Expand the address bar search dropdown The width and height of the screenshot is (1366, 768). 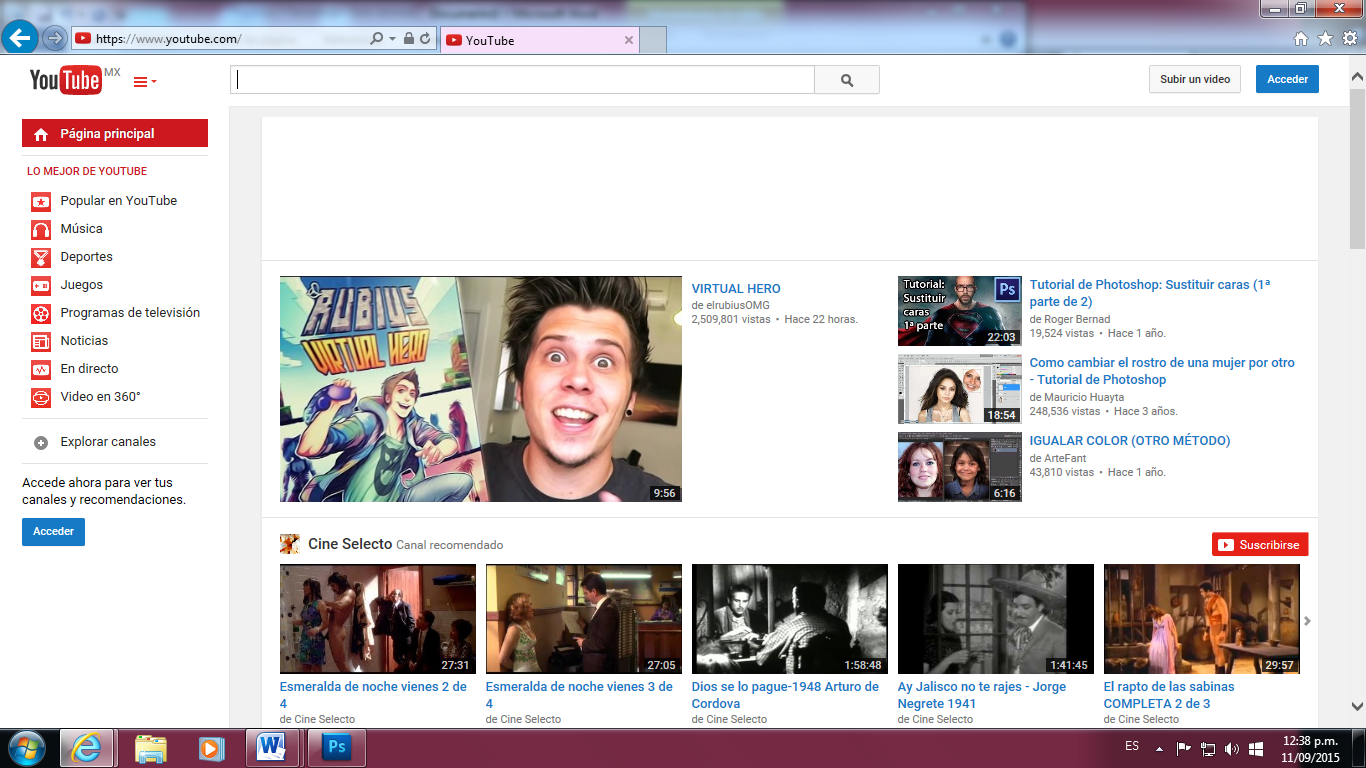tap(392, 39)
